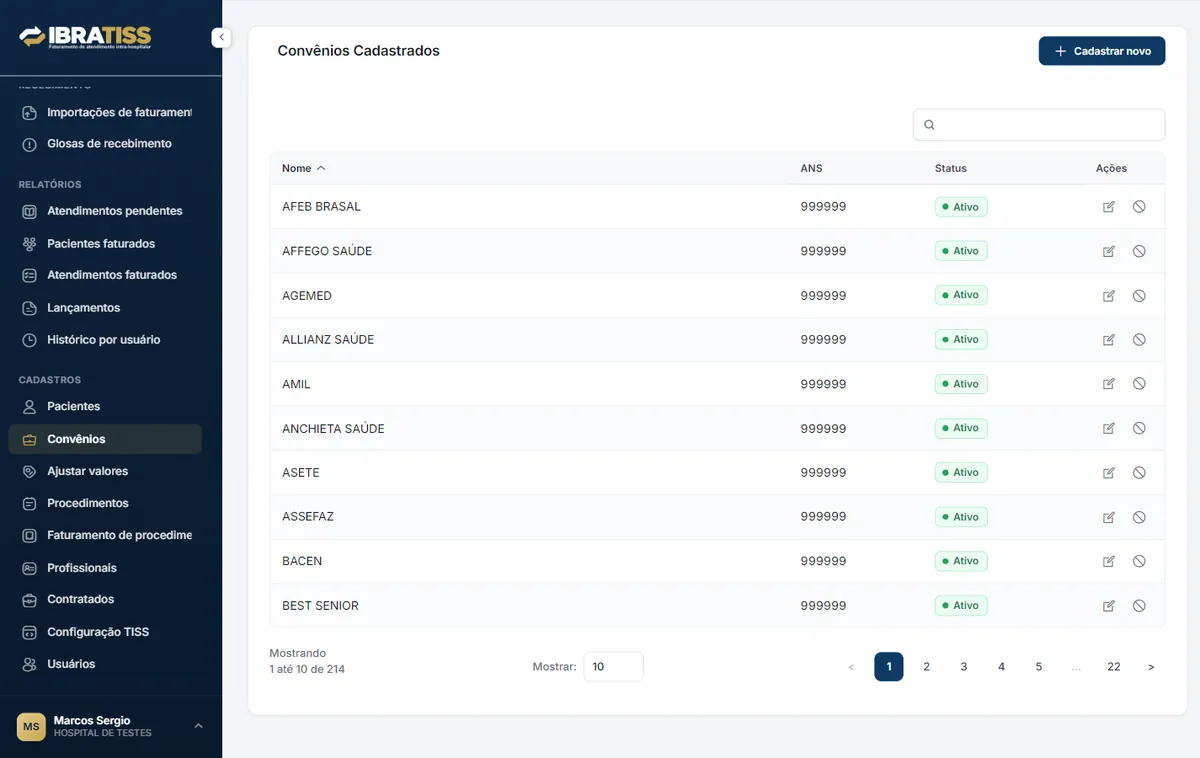
Task: Deactivate ANCHIETA SAÚDE using block icon
Action: coord(1139,428)
